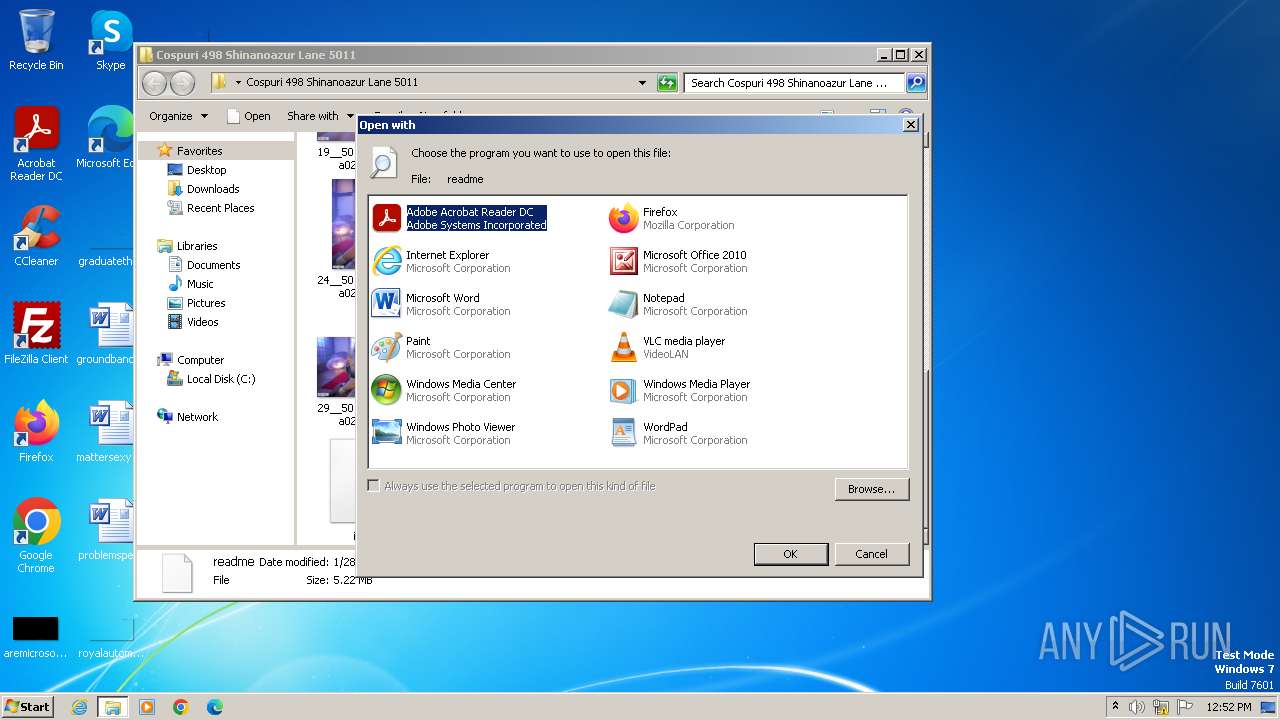Select the 29__50 image thumbnail
This screenshot has width=1280, height=720.
tap(337, 367)
